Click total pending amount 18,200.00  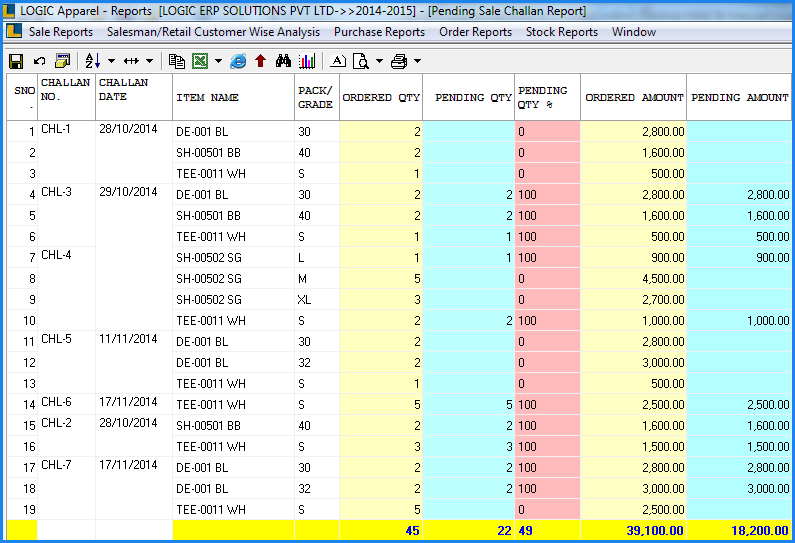pyautogui.click(x=739, y=530)
